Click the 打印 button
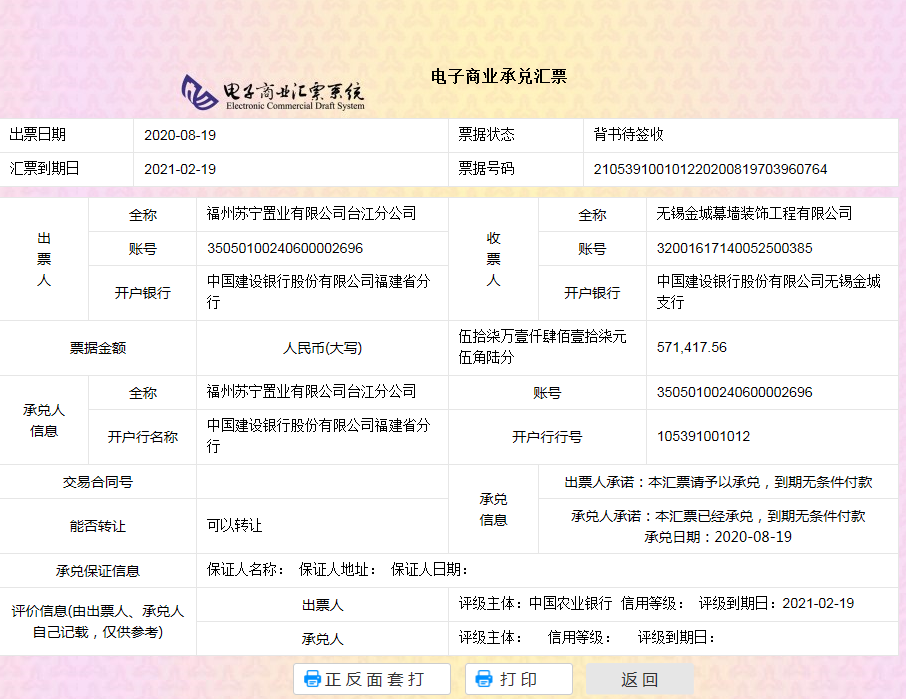This screenshot has width=906, height=699. pos(518,679)
